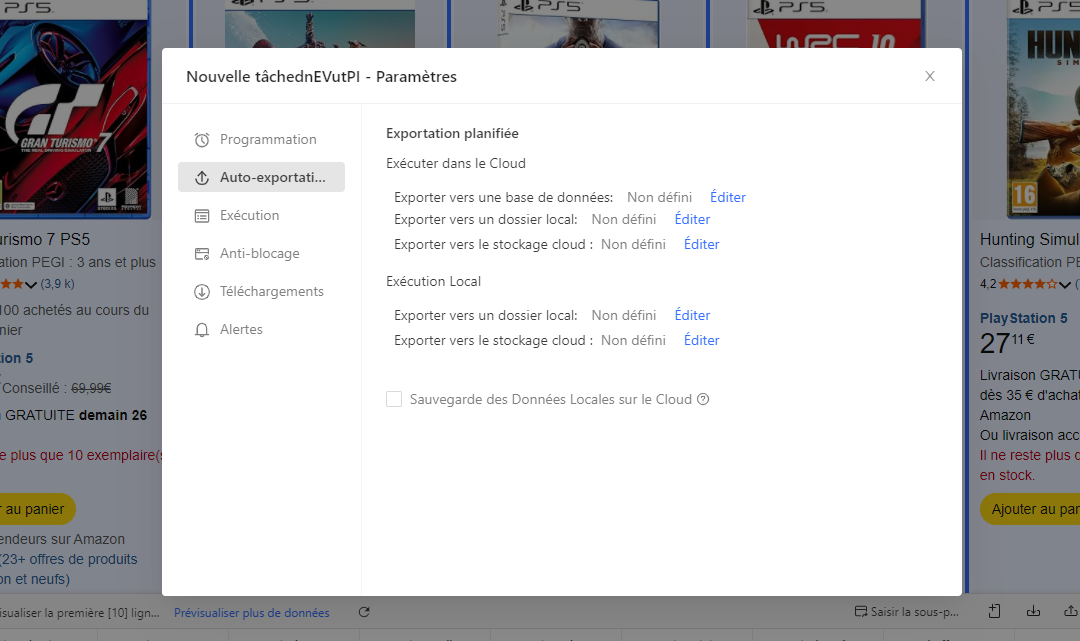Edit cloud storage export under Exécuter dans le Cloud
This screenshot has width=1080, height=641.
pos(701,244)
